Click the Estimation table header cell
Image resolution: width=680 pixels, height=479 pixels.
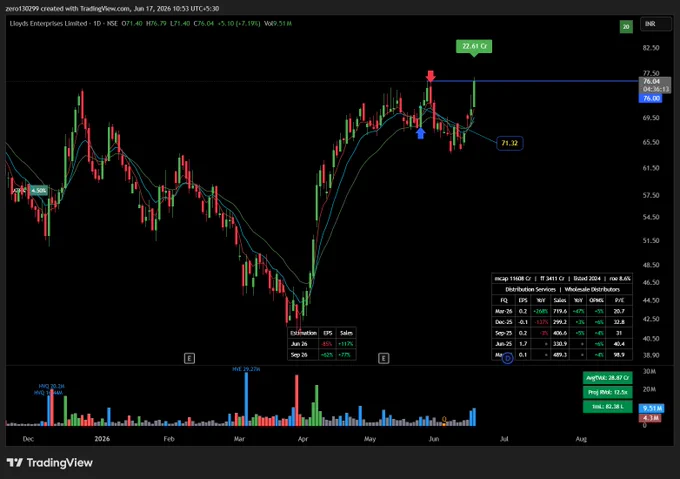click(303, 333)
